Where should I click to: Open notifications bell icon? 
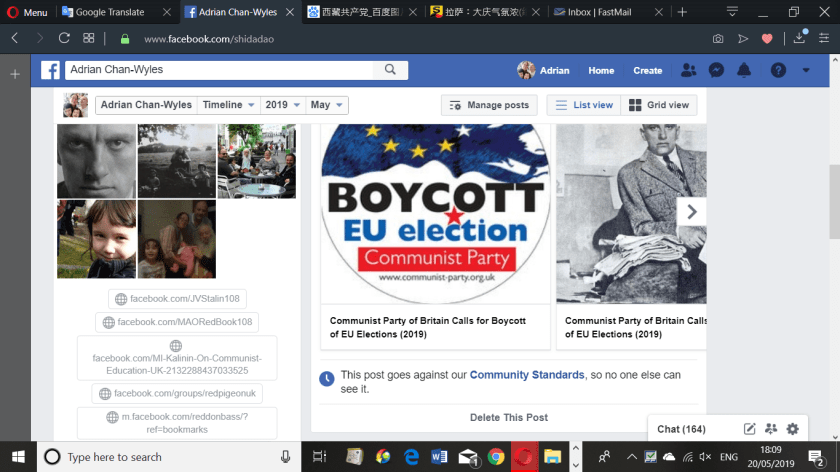pos(744,70)
